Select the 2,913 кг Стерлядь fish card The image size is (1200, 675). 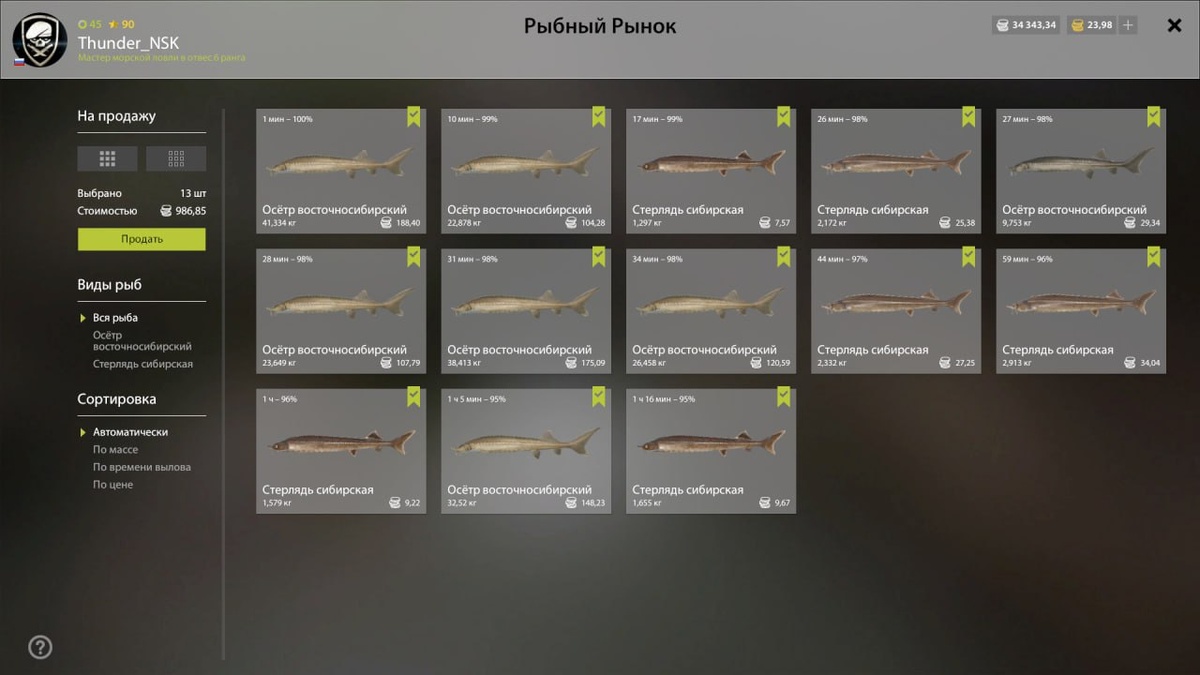[1081, 311]
